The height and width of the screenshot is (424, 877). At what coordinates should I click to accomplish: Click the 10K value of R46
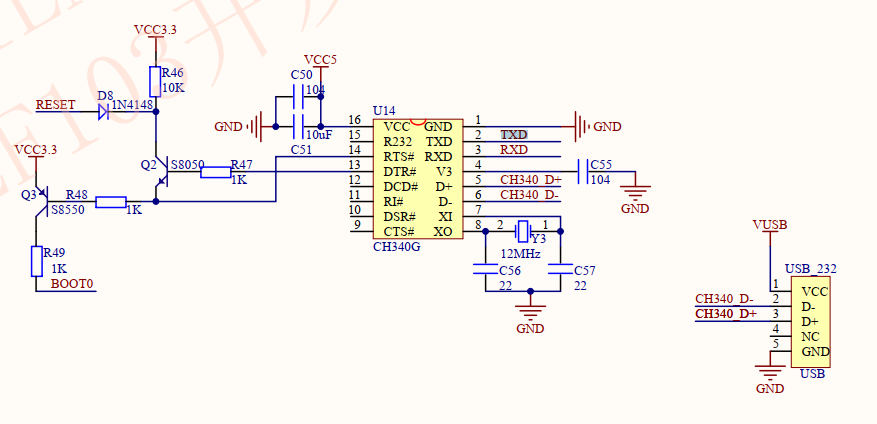(173, 88)
